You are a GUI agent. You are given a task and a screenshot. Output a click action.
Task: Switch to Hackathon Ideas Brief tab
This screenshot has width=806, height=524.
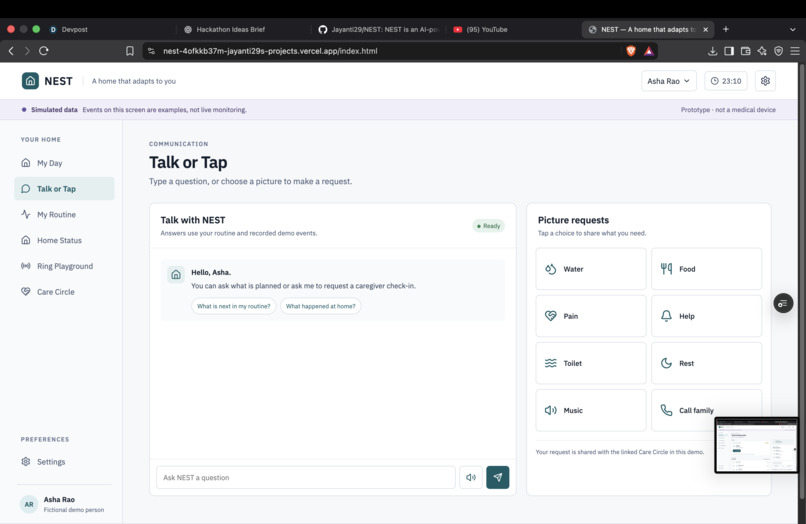point(242,29)
